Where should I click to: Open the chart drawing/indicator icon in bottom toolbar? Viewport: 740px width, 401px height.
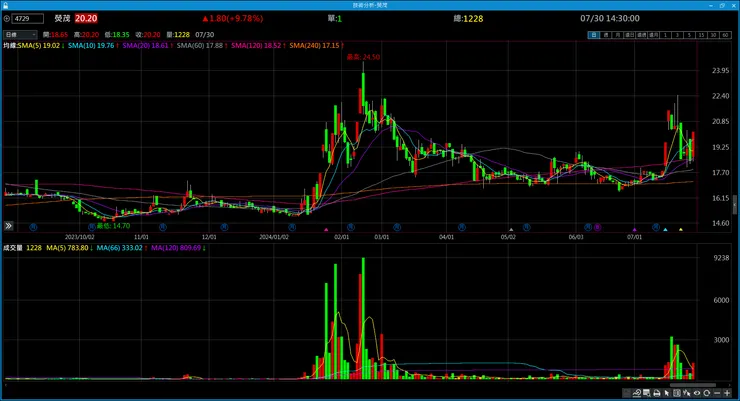pos(637,393)
